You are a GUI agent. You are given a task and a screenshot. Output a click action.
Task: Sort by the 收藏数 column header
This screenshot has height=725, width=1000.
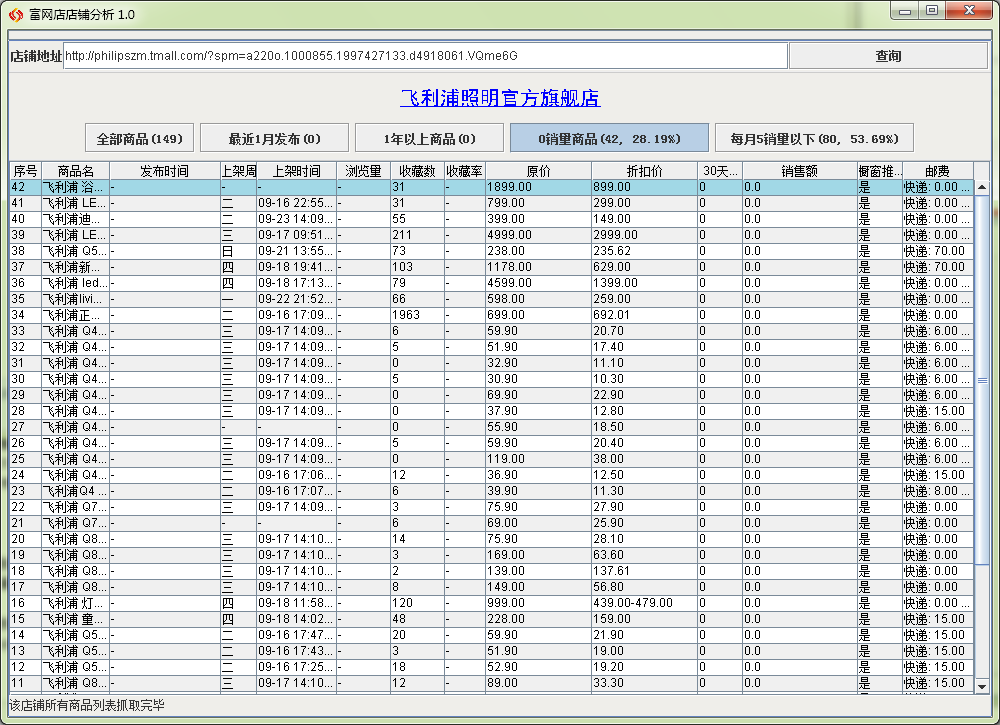point(416,171)
